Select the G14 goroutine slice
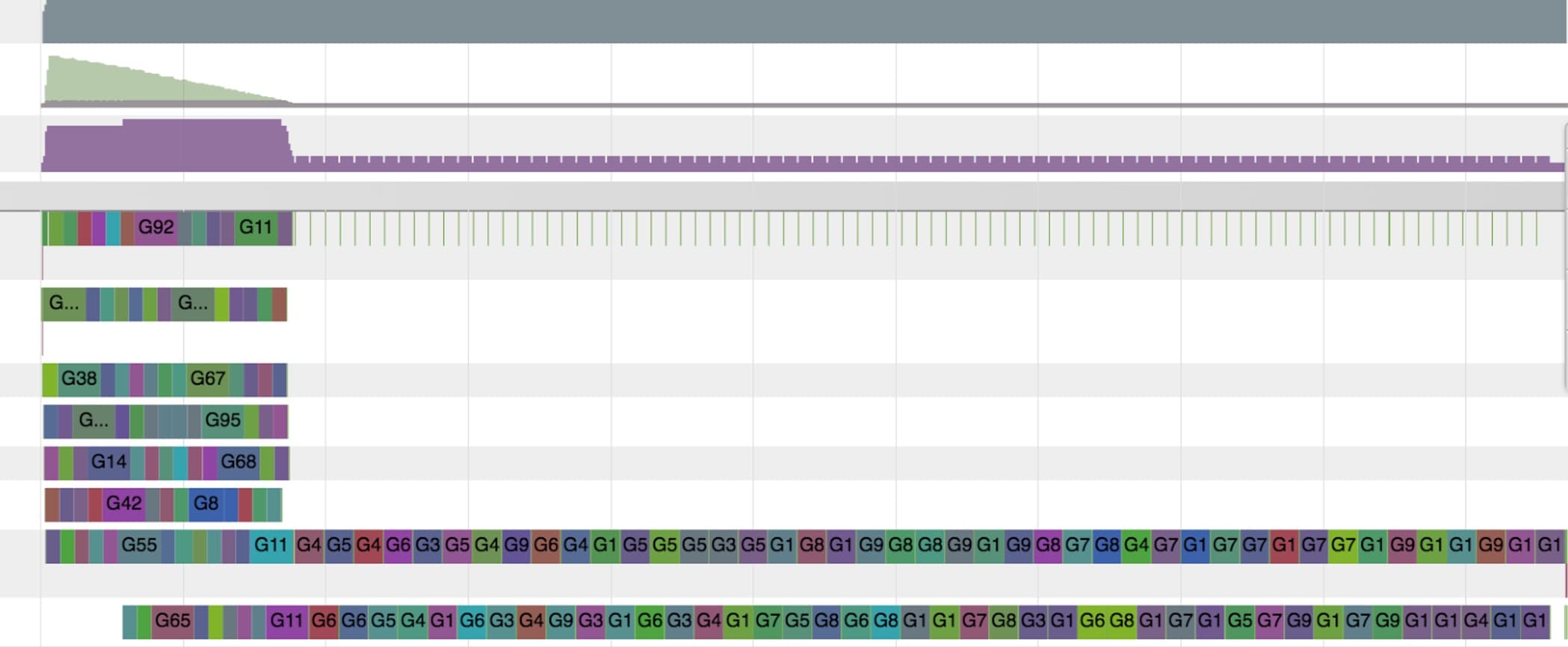 (108, 463)
